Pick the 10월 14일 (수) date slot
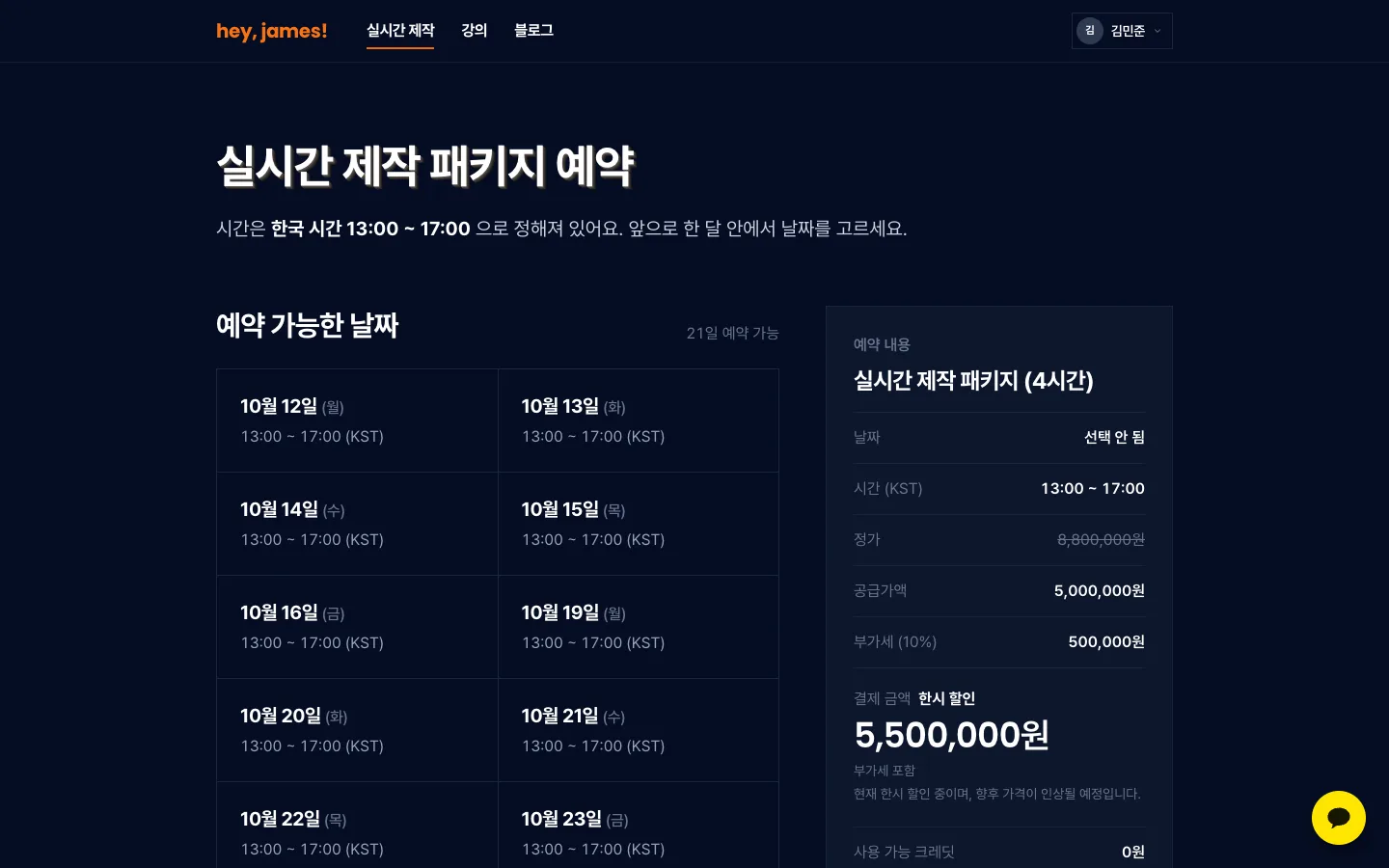Image resolution: width=1389 pixels, height=868 pixels. 357,524
